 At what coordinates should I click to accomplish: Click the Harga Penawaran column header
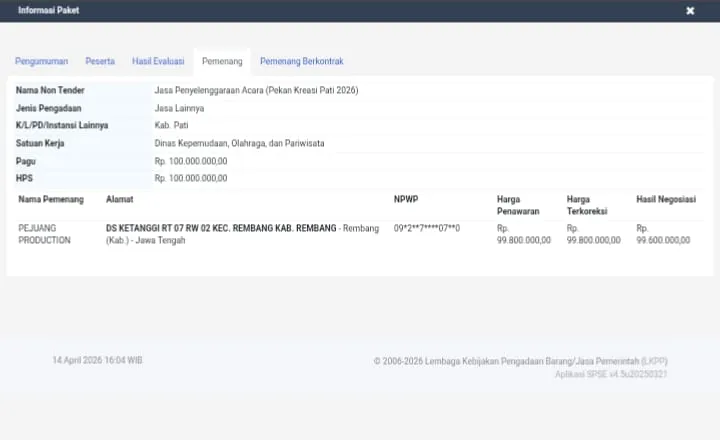pyautogui.click(x=520, y=206)
